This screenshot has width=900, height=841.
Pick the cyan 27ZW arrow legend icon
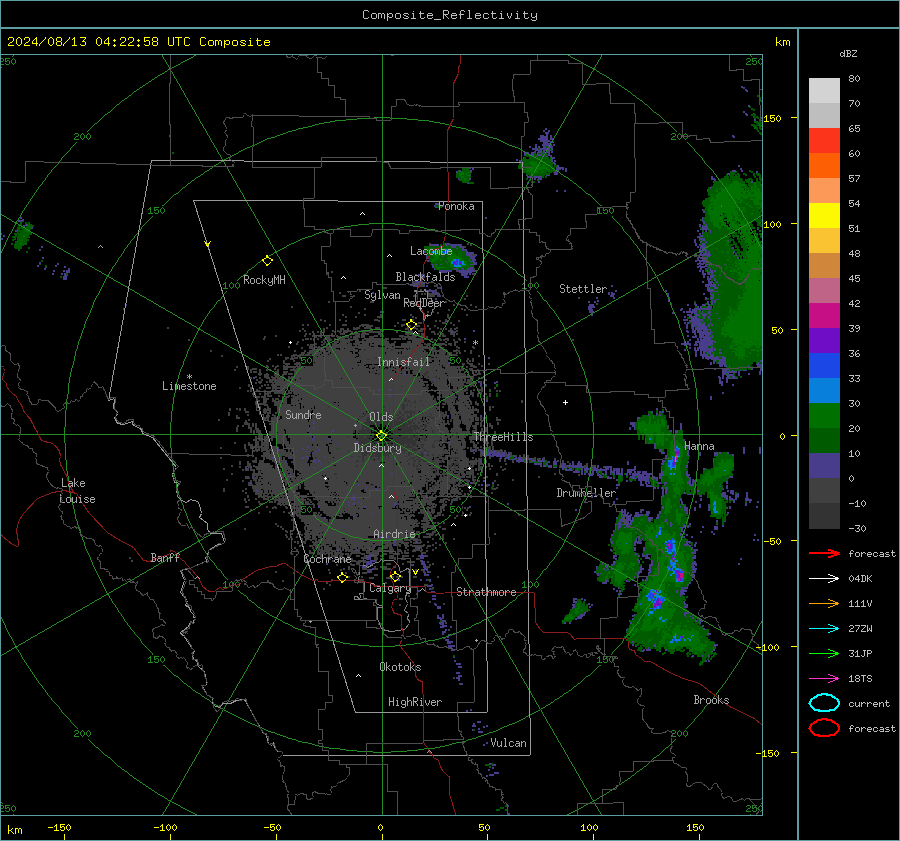click(x=824, y=629)
